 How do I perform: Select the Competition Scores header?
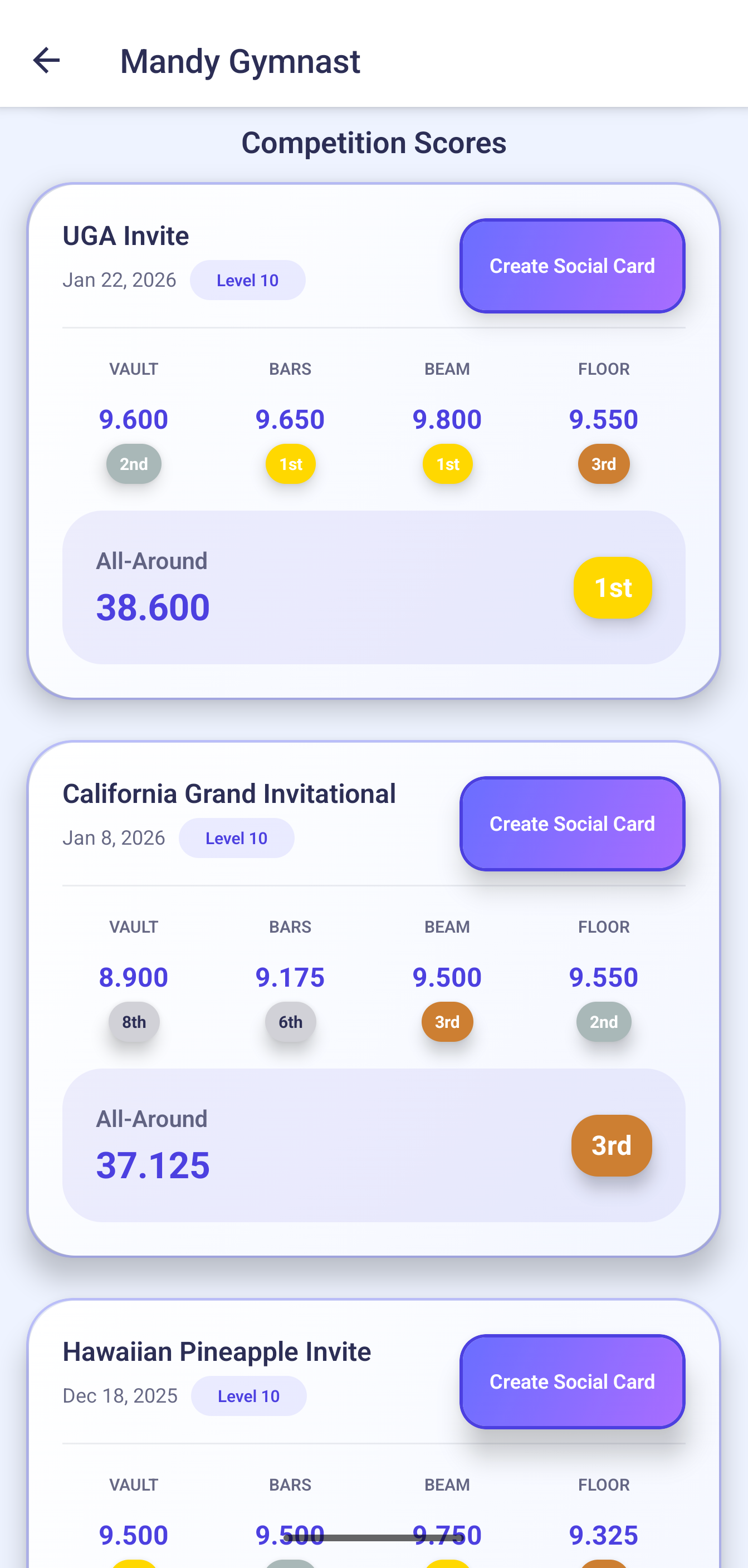(x=374, y=143)
